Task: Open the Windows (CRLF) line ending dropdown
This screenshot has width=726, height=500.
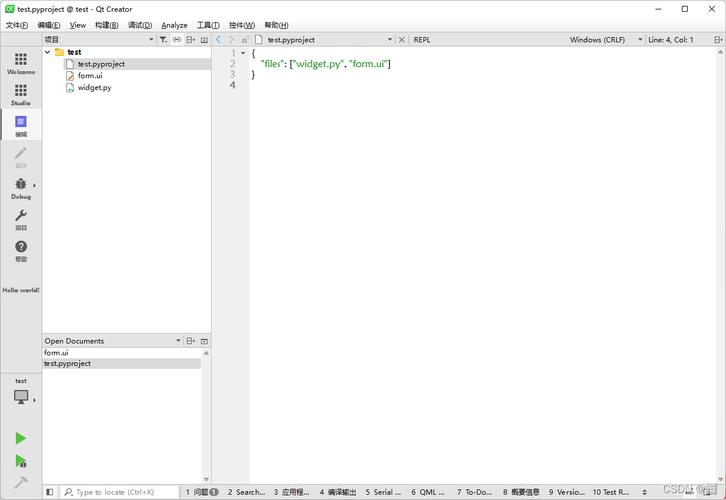Action: (606, 40)
